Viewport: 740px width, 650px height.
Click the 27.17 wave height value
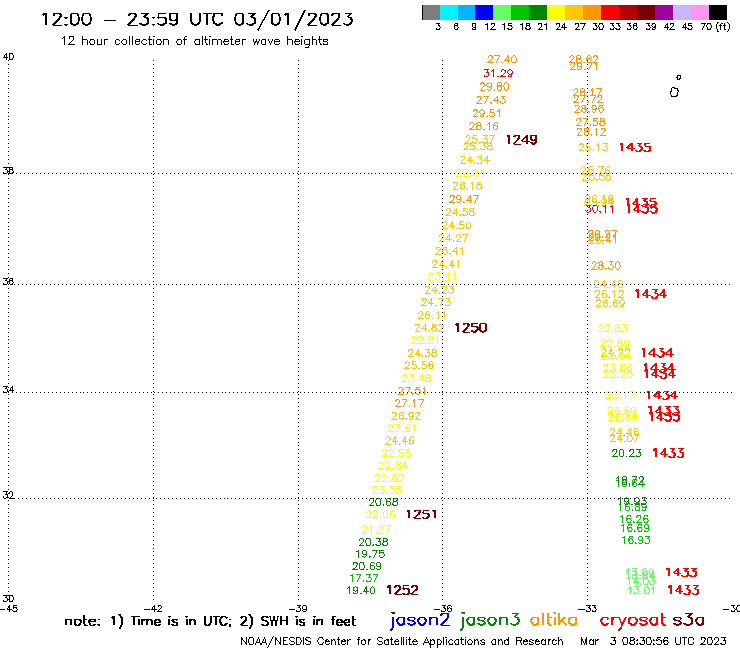[409, 404]
